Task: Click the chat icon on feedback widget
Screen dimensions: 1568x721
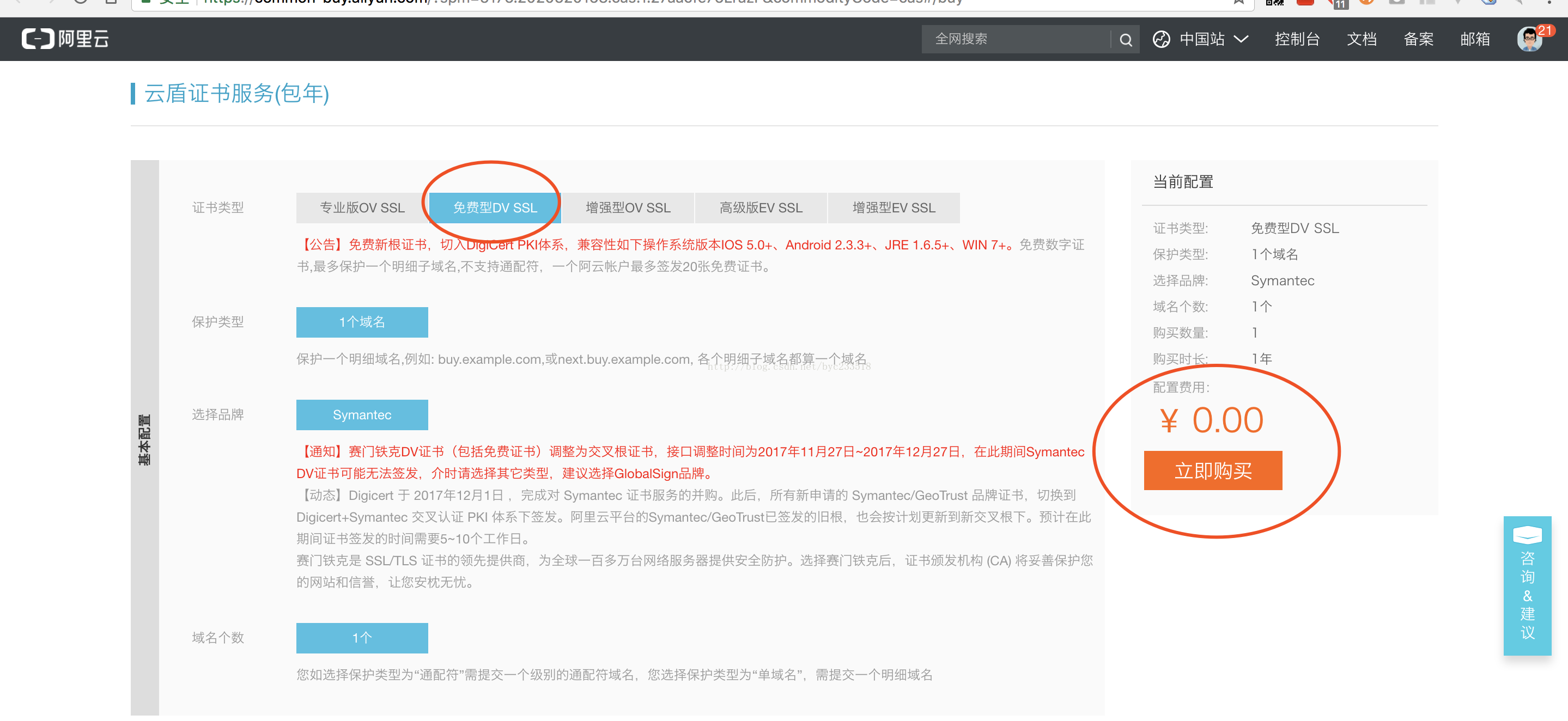Action: point(1527,534)
